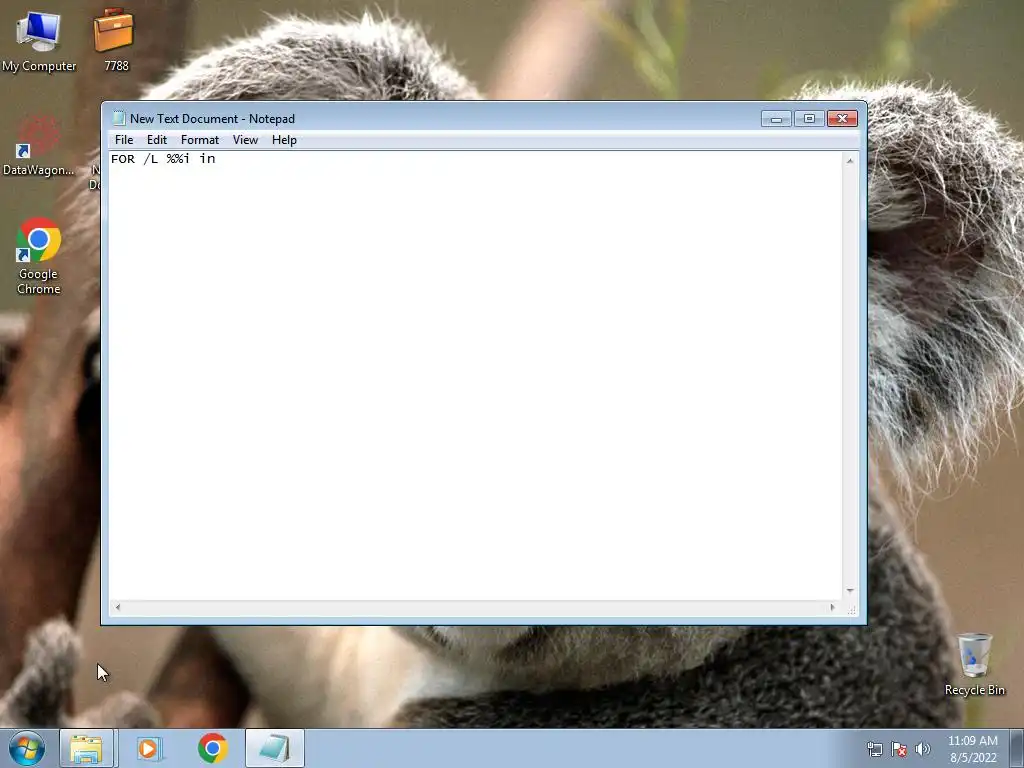Select the Recycle Bin icon
The width and height of the screenshot is (1024, 768).
pyautogui.click(x=974, y=664)
